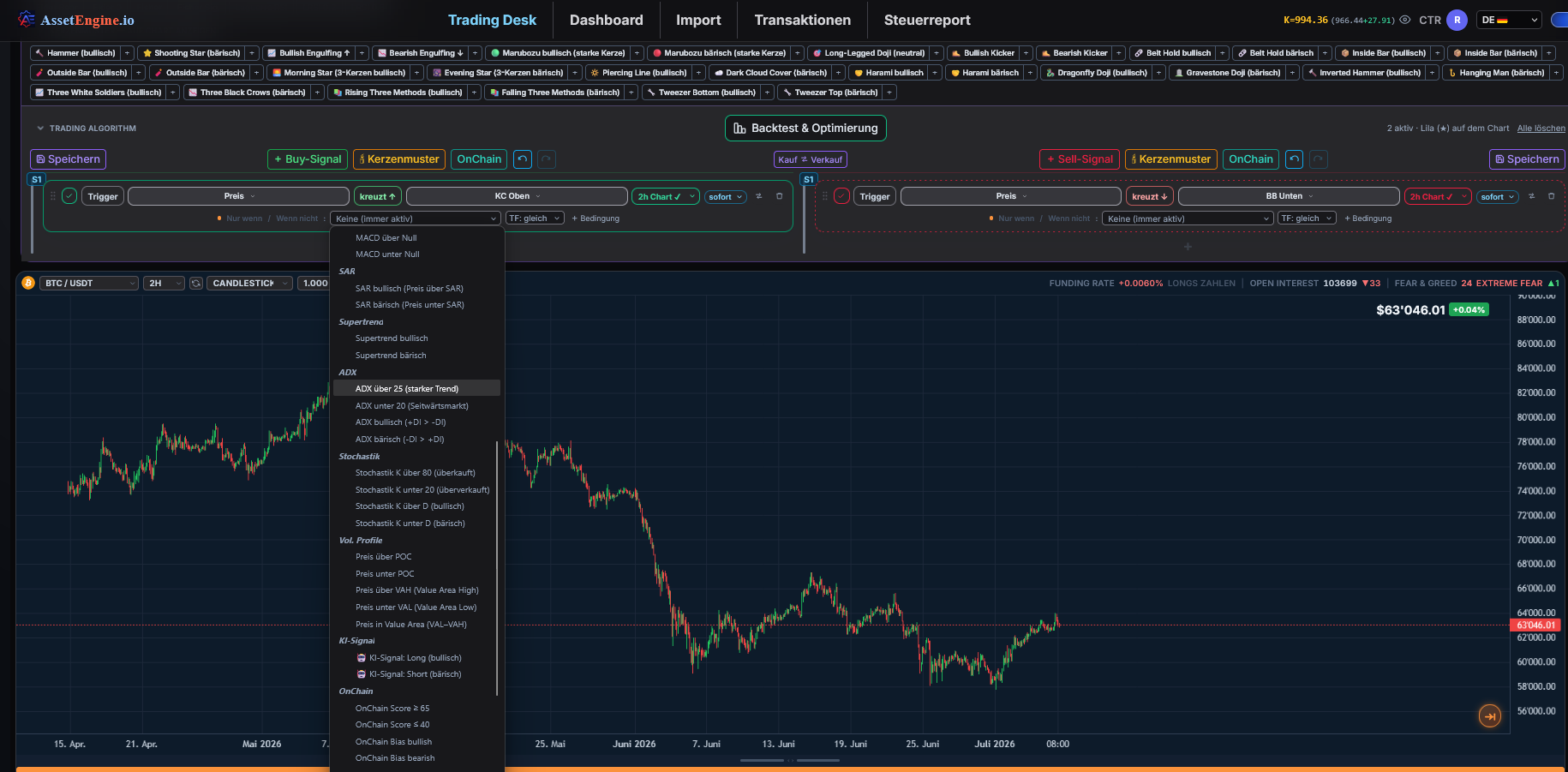Screen dimensions: 1568x772
Task: Open buy row TF: gleich dropdown
Action: coord(535,218)
